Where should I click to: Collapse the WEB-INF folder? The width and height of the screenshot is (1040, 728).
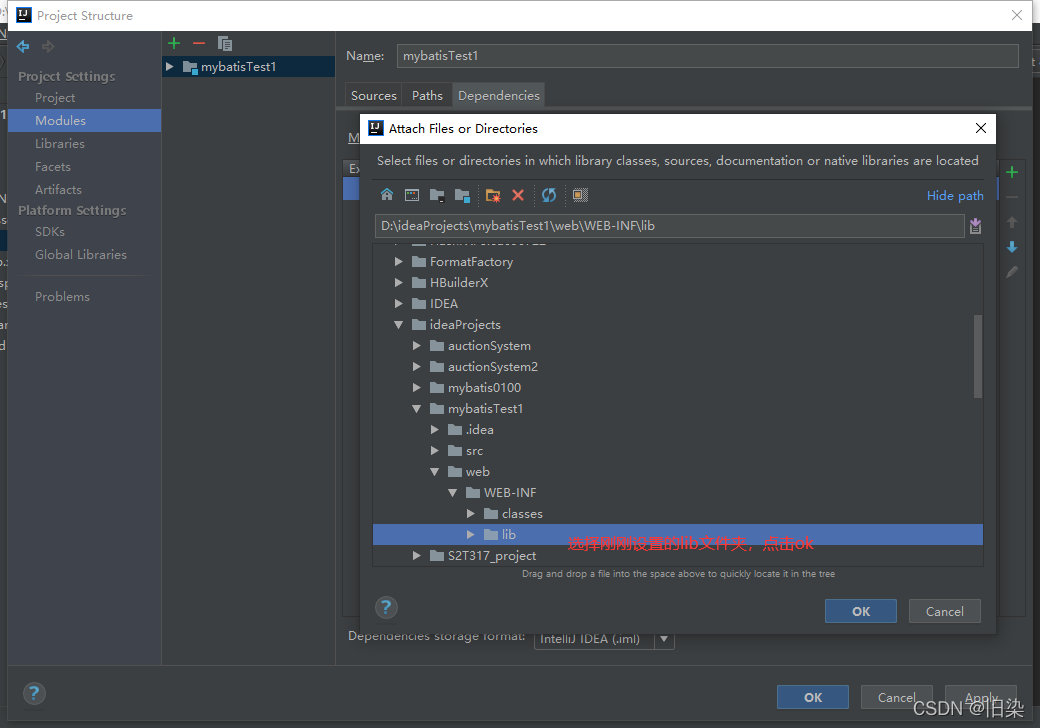pyautogui.click(x=452, y=493)
